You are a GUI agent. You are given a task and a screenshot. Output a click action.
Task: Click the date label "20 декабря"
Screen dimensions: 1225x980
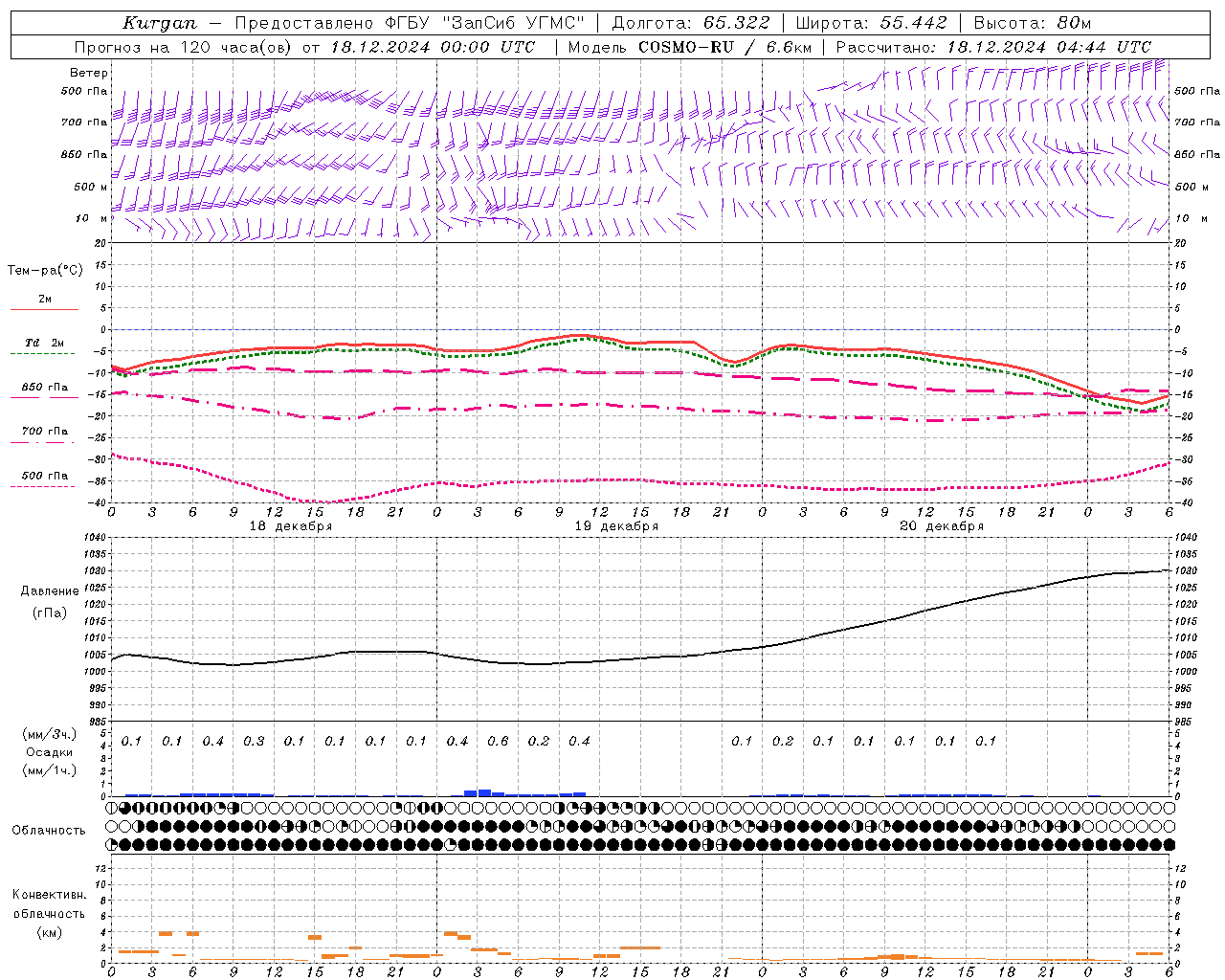(x=942, y=526)
